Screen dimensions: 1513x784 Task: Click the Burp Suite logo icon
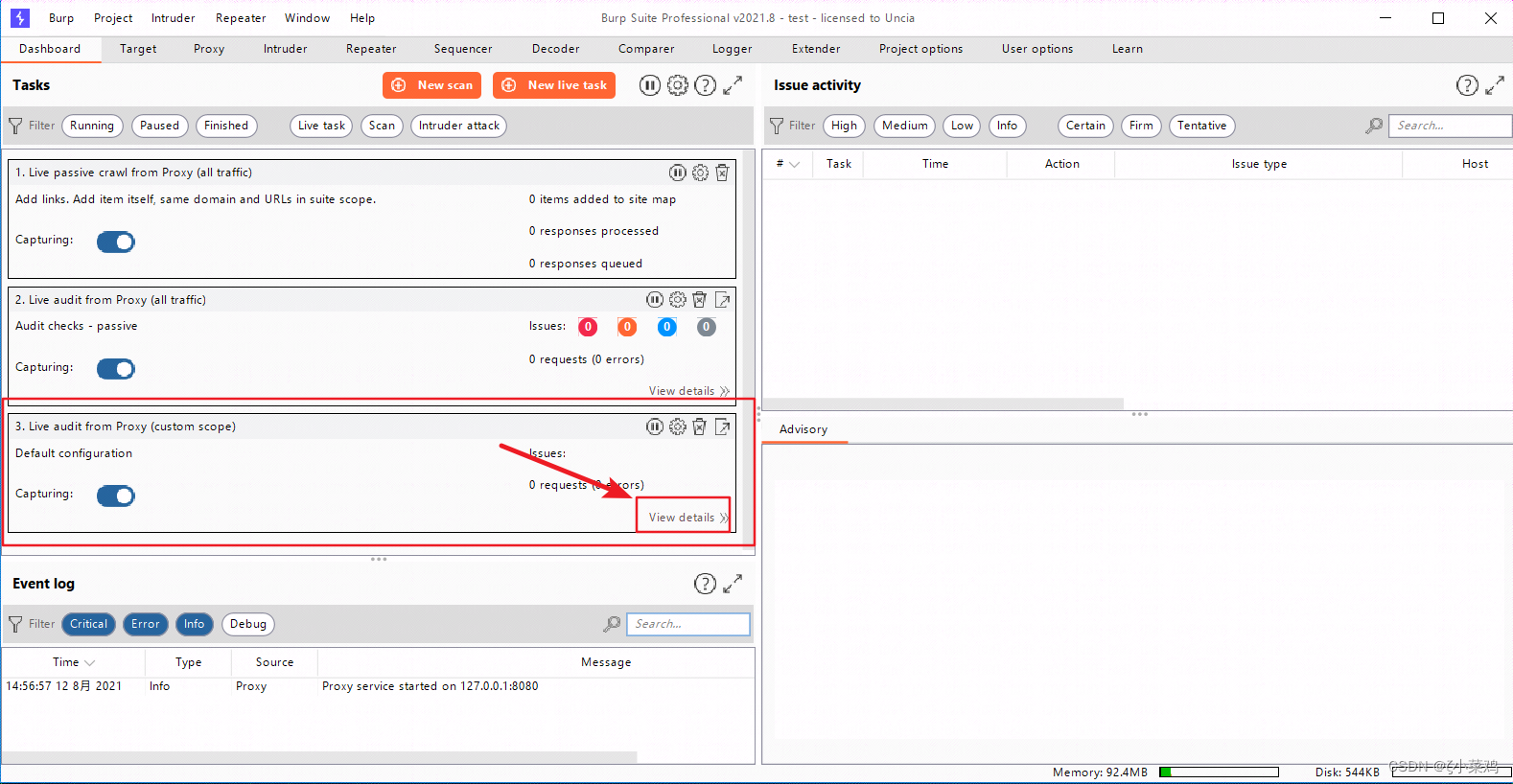click(20, 18)
